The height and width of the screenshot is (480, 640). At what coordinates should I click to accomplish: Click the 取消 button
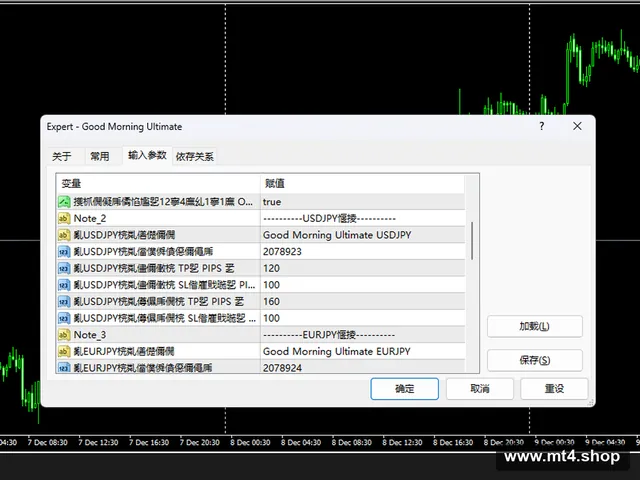click(x=480, y=389)
